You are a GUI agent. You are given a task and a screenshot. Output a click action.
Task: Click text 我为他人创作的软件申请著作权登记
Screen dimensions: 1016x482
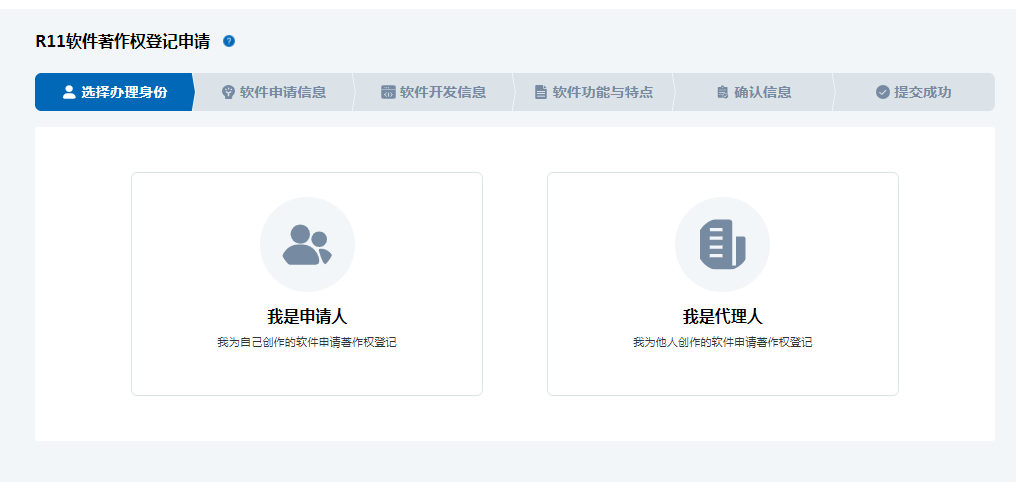click(x=722, y=343)
